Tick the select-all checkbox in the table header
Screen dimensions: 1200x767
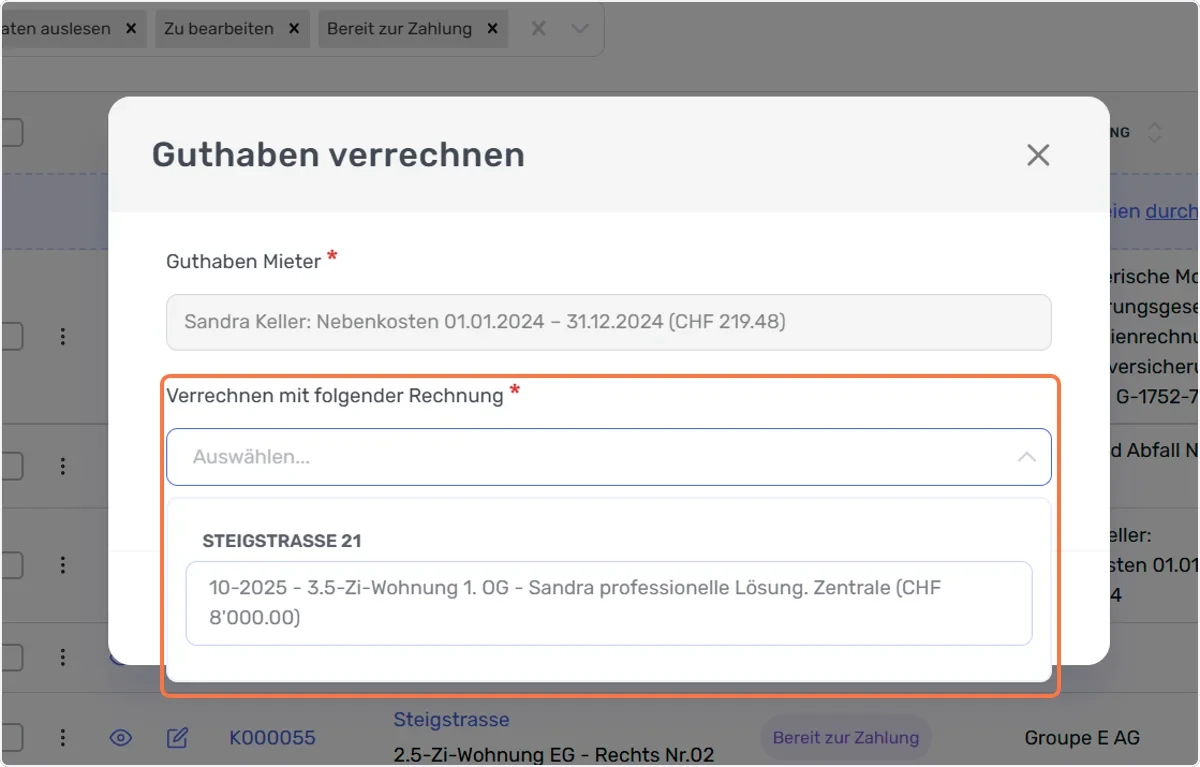[x=11, y=132]
